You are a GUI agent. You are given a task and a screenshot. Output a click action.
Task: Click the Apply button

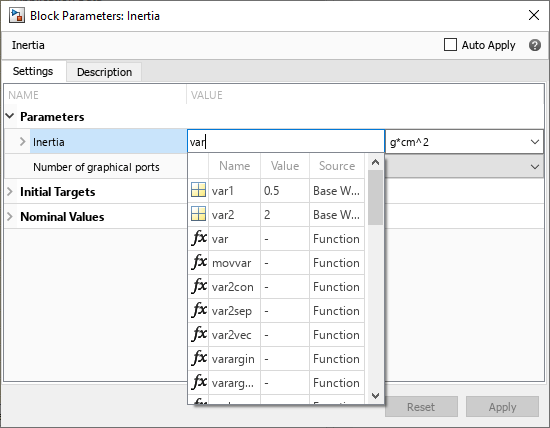click(502, 407)
